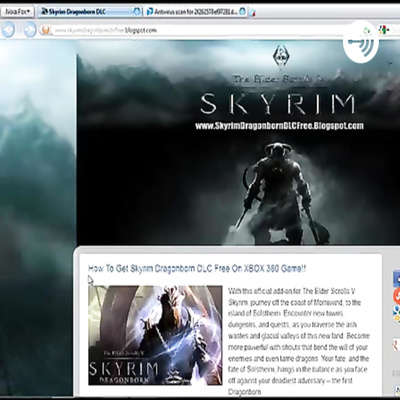
Task: Open the Nova Fox browser menu dropdown
Action: [17, 12]
